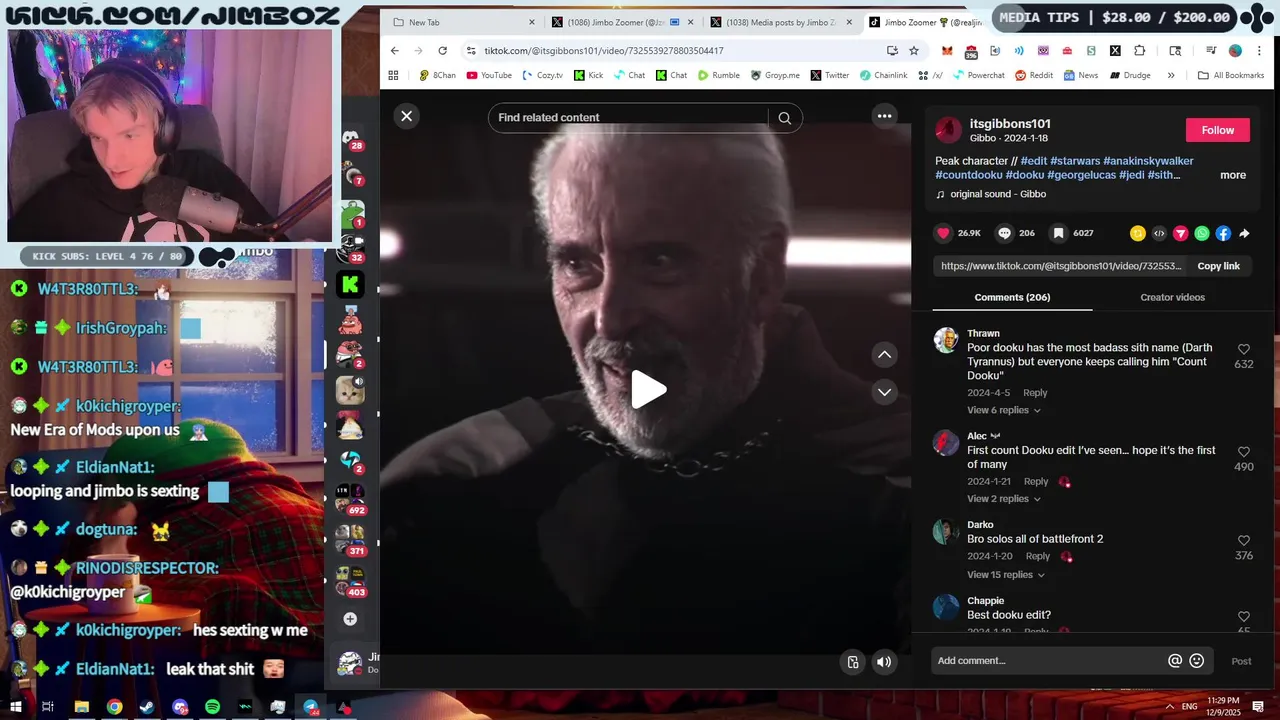Image resolution: width=1280 pixels, height=720 pixels.
Task: Open the itsgibbons101 profile name
Action: coord(1010,124)
